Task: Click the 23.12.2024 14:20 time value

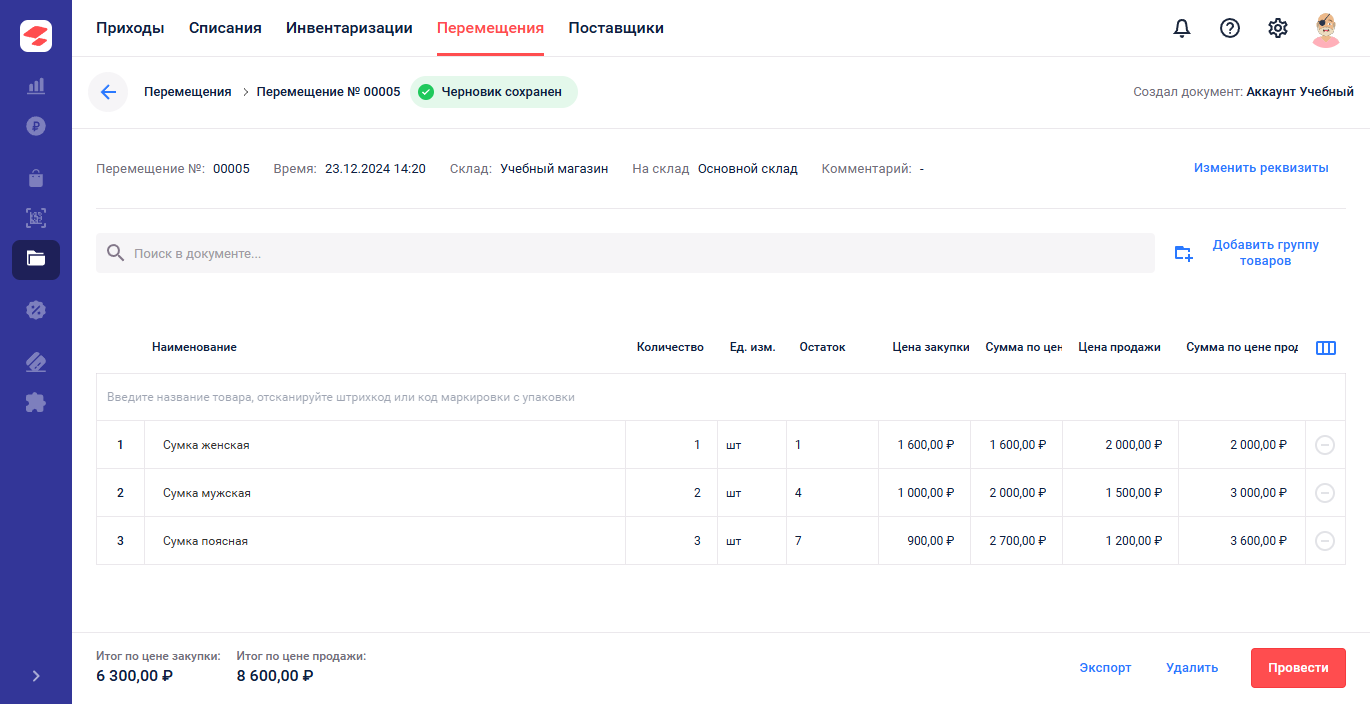Action: tap(375, 169)
